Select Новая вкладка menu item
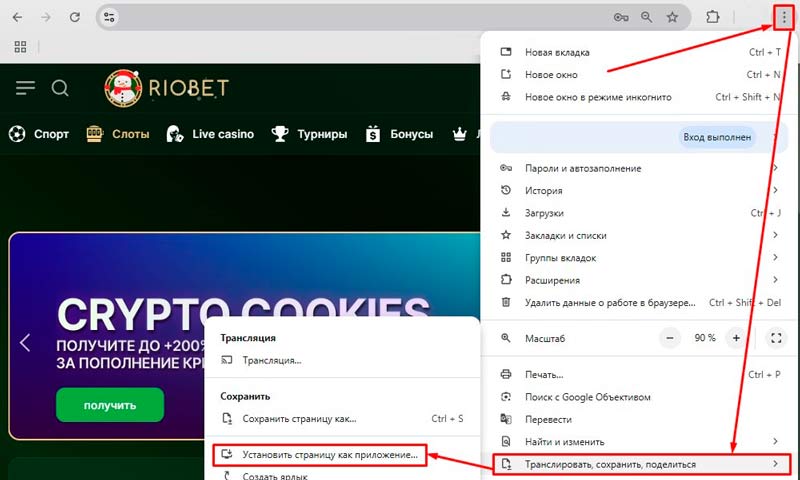Image resolution: width=800 pixels, height=480 pixels. click(x=640, y=52)
